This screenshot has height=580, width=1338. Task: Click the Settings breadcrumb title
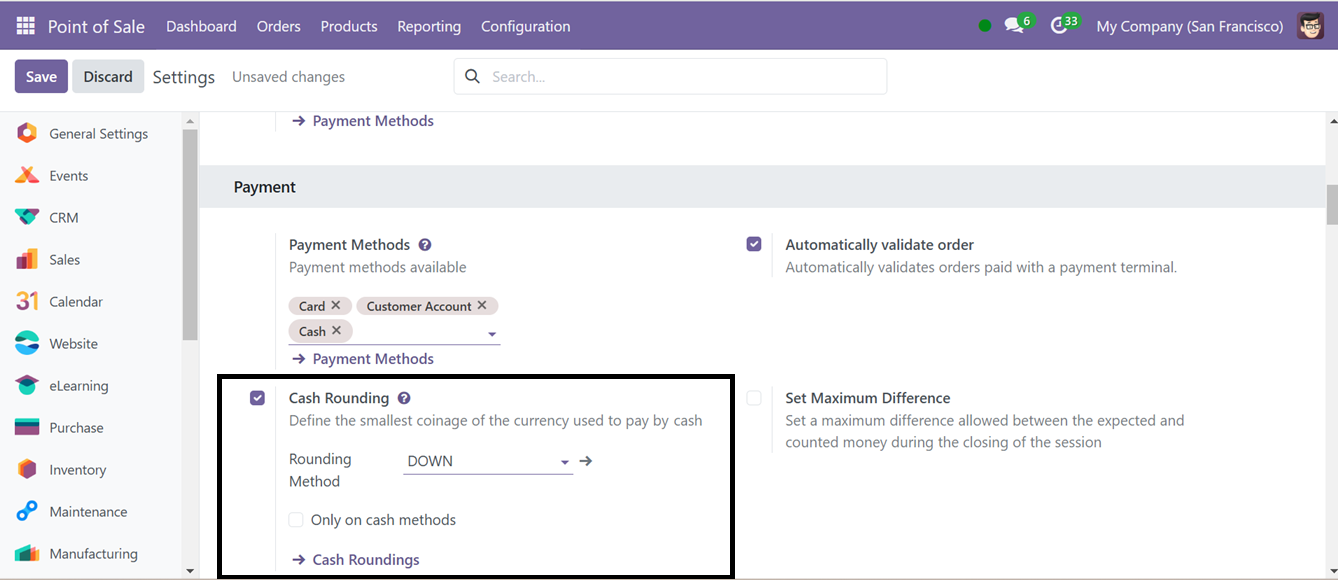click(x=184, y=77)
